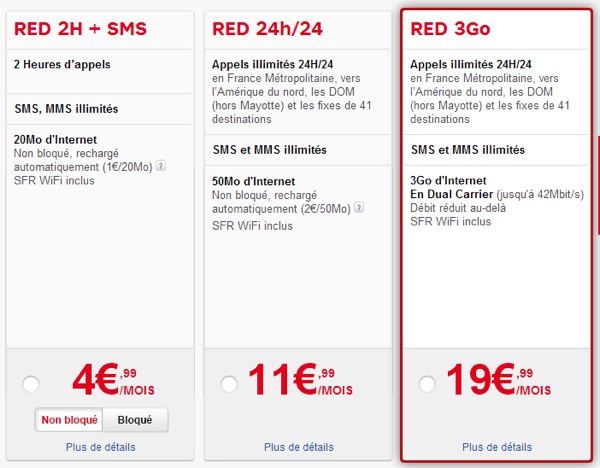Screen dimensions: 600x468
Task: Switch to the Bloqué option
Action: click(x=135, y=420)
